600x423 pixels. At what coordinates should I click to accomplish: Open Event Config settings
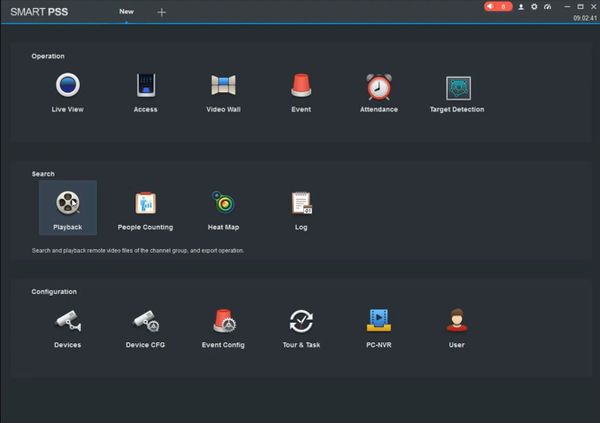click(223, 328)
